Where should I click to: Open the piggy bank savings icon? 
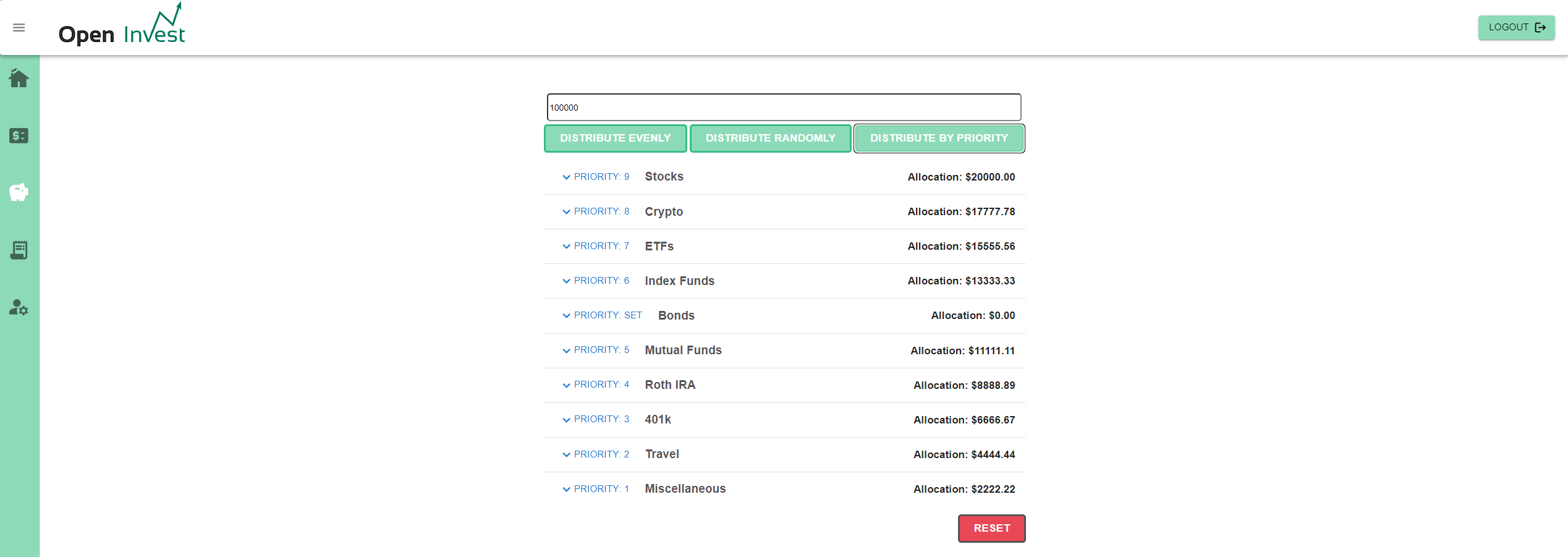tap(19, 192)
